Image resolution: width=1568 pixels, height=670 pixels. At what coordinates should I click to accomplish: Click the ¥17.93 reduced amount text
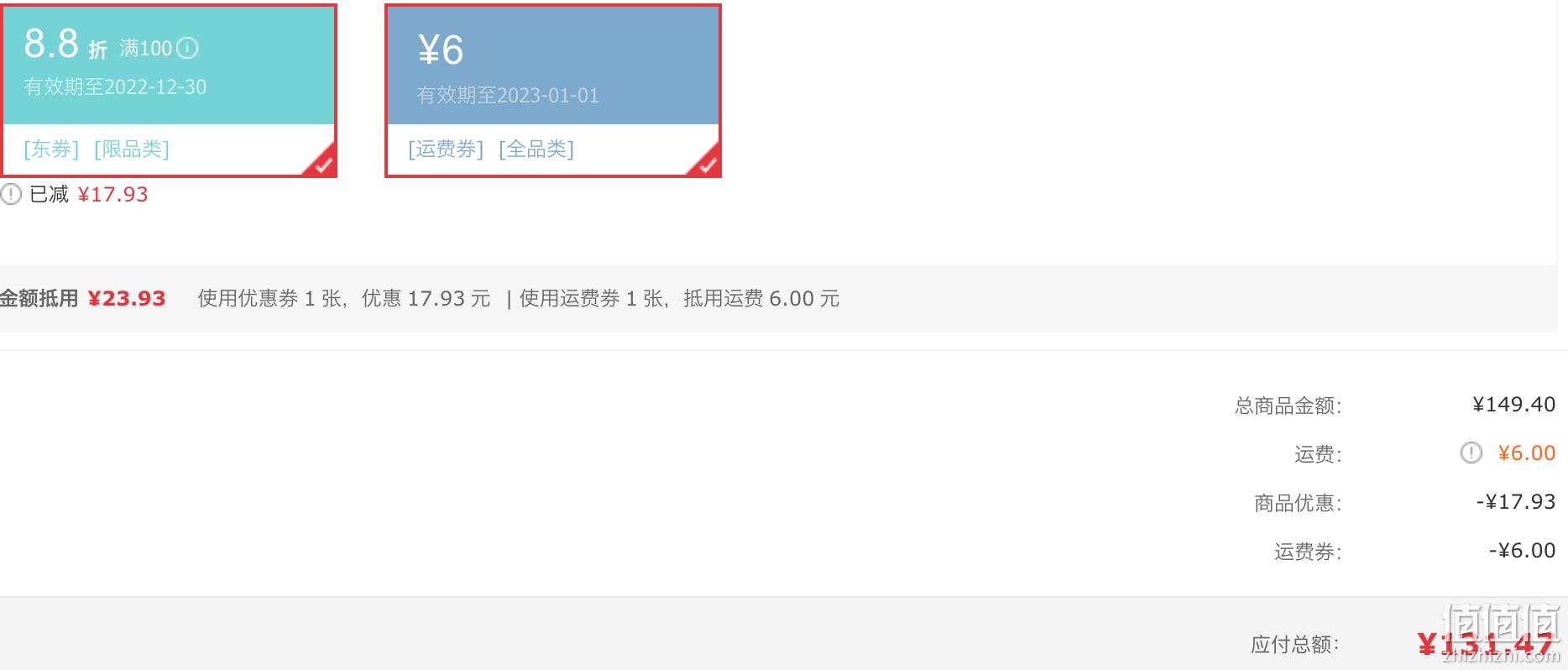click(112, 195)
